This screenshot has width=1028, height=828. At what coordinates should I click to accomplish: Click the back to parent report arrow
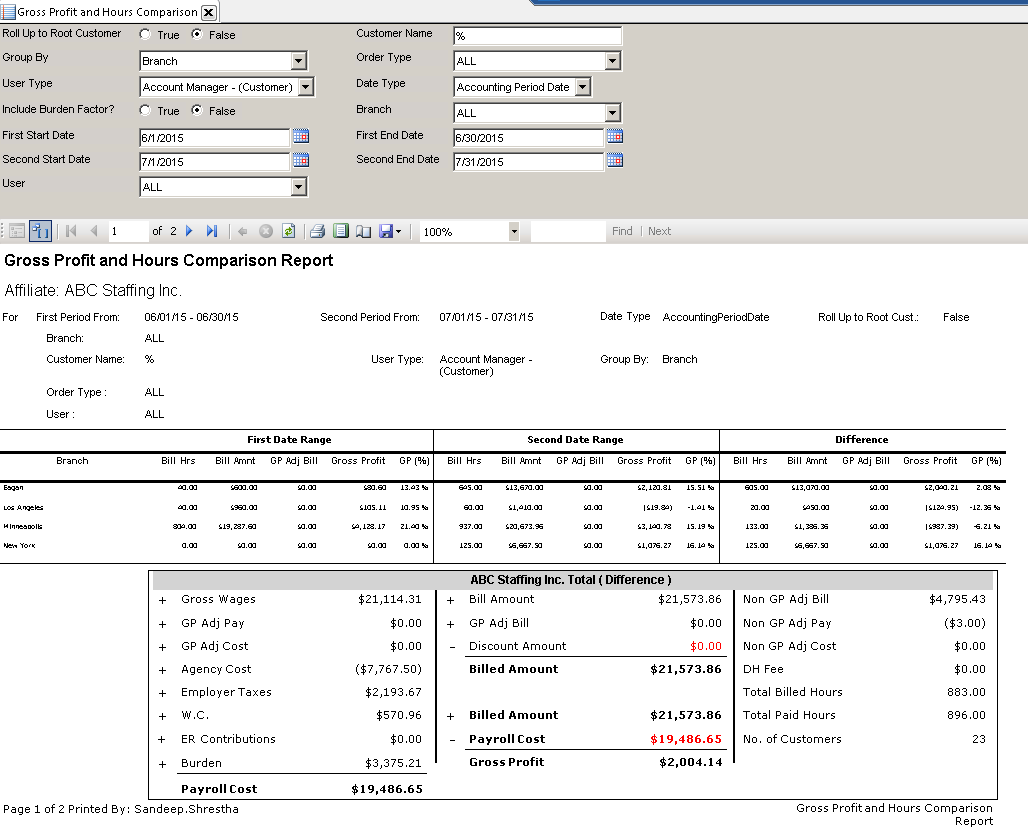(243, 231)
